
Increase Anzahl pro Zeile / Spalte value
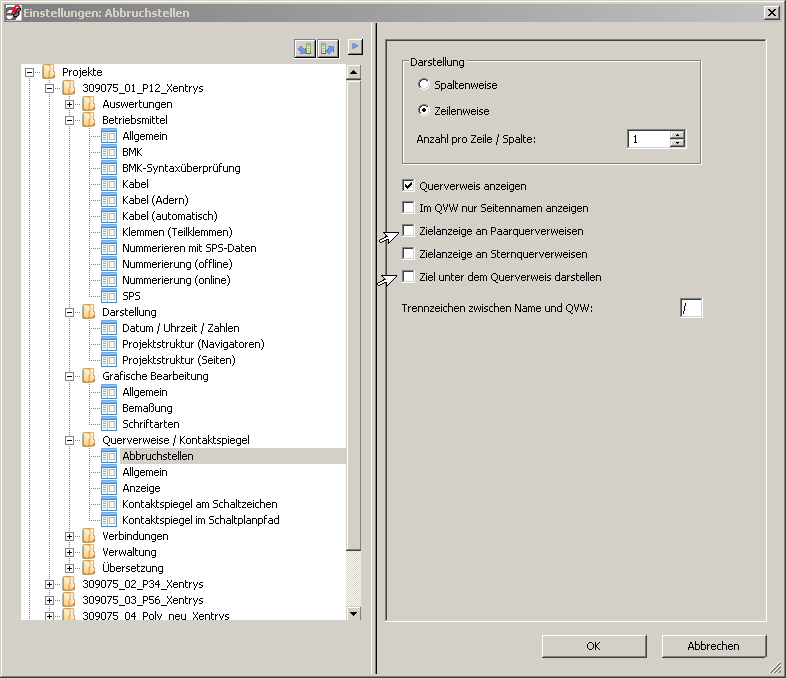tap(677, 135)
